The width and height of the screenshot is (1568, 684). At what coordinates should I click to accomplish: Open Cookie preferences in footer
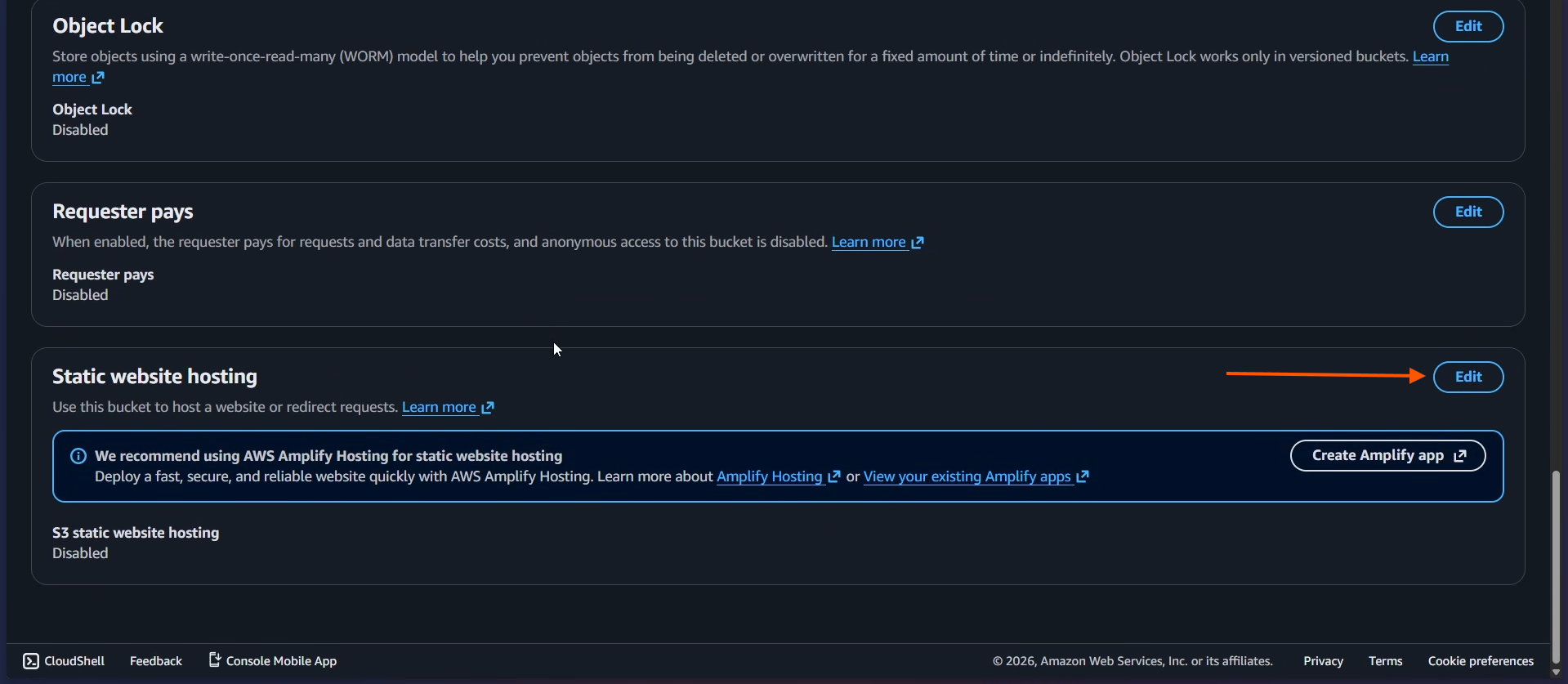click(1480, 661)
